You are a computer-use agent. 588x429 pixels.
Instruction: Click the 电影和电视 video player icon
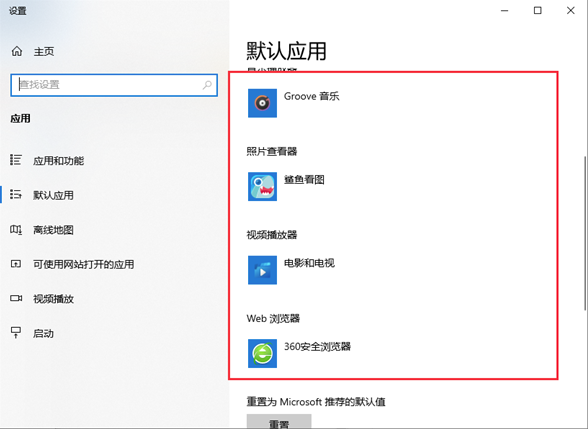tap(262, 270)
